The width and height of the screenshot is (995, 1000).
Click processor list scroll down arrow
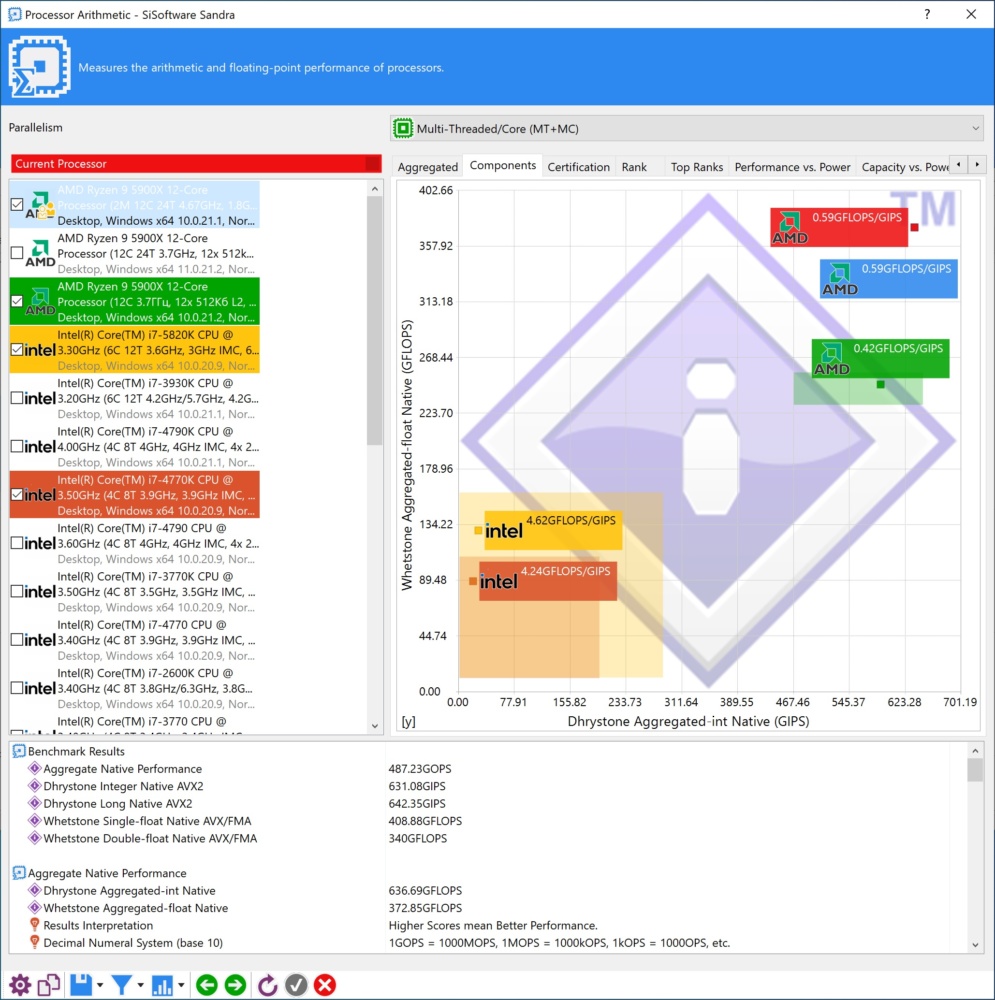pos(374,726)
